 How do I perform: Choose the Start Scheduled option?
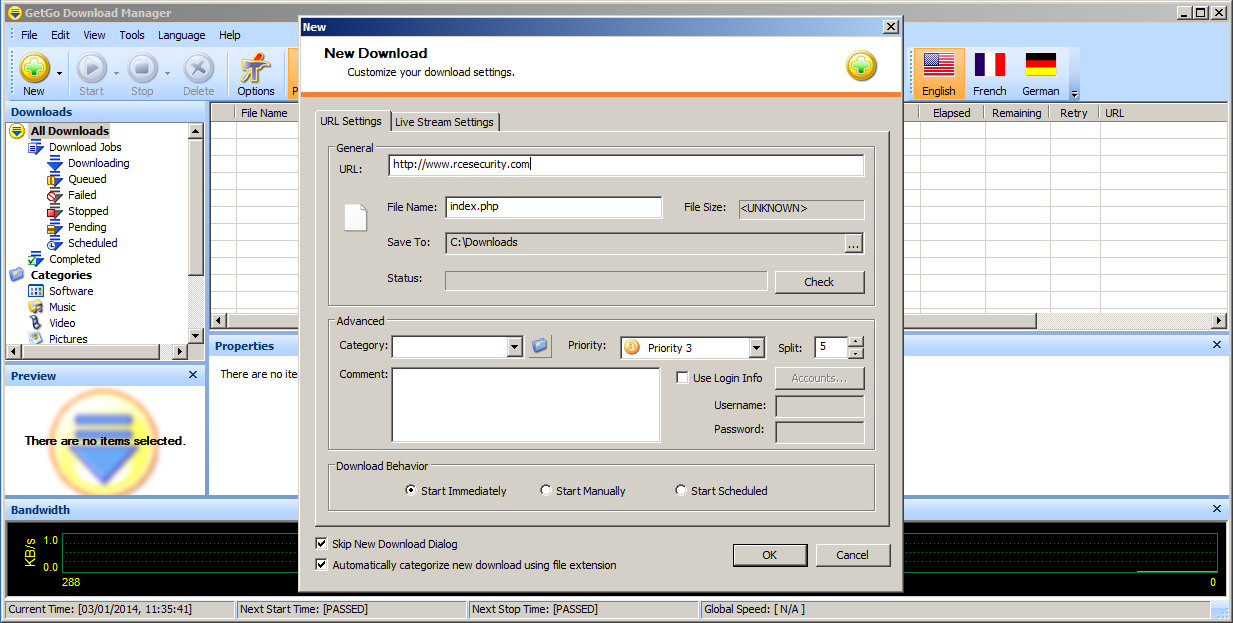point(681,491)
